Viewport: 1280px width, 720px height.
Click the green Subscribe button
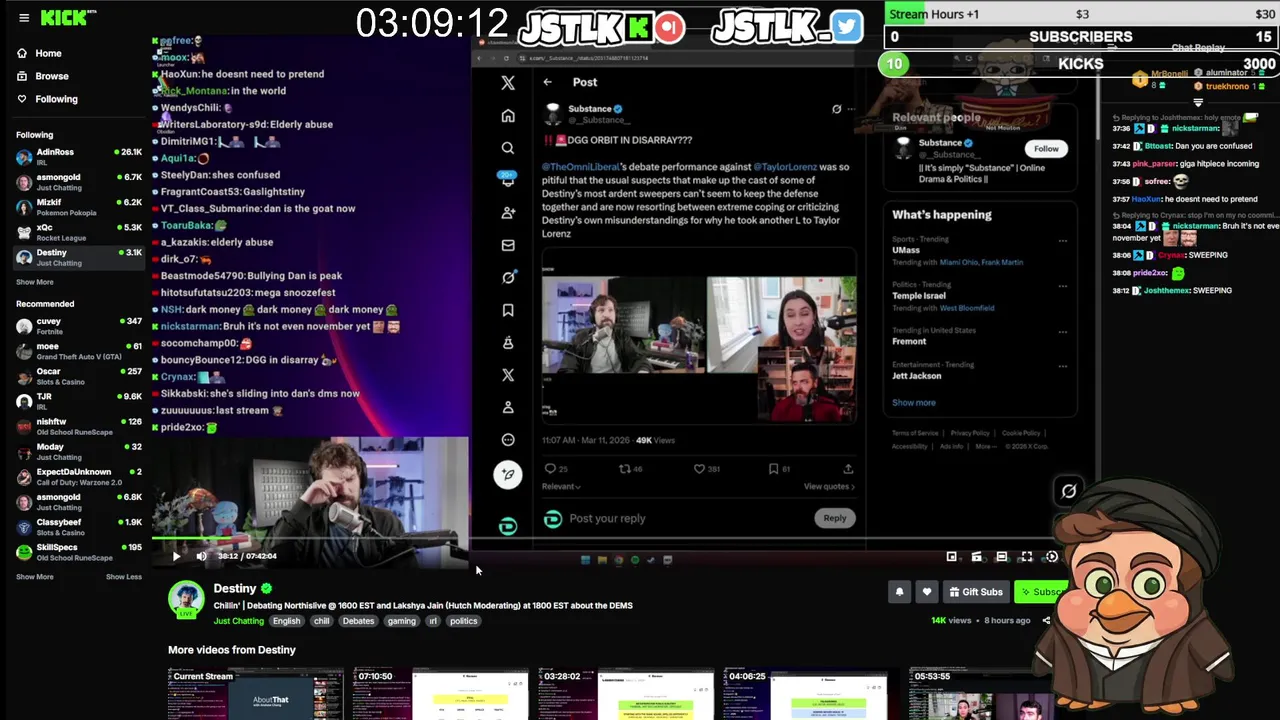pos(1041,592)
